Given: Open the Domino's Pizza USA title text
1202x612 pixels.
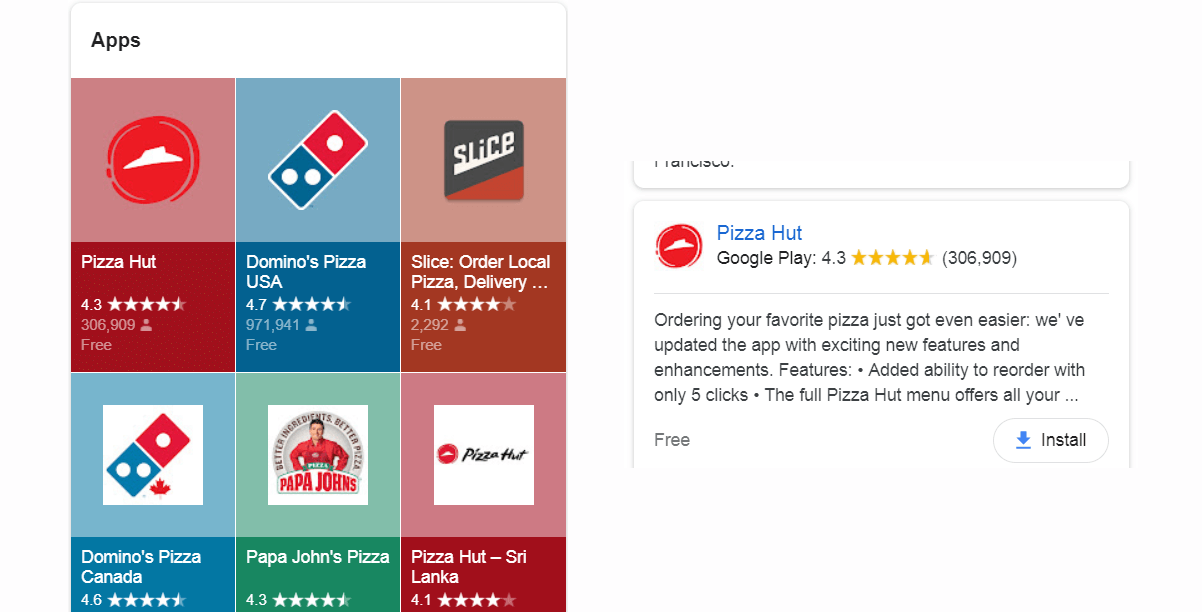Looking at the screenshot, I should [306, 272].
